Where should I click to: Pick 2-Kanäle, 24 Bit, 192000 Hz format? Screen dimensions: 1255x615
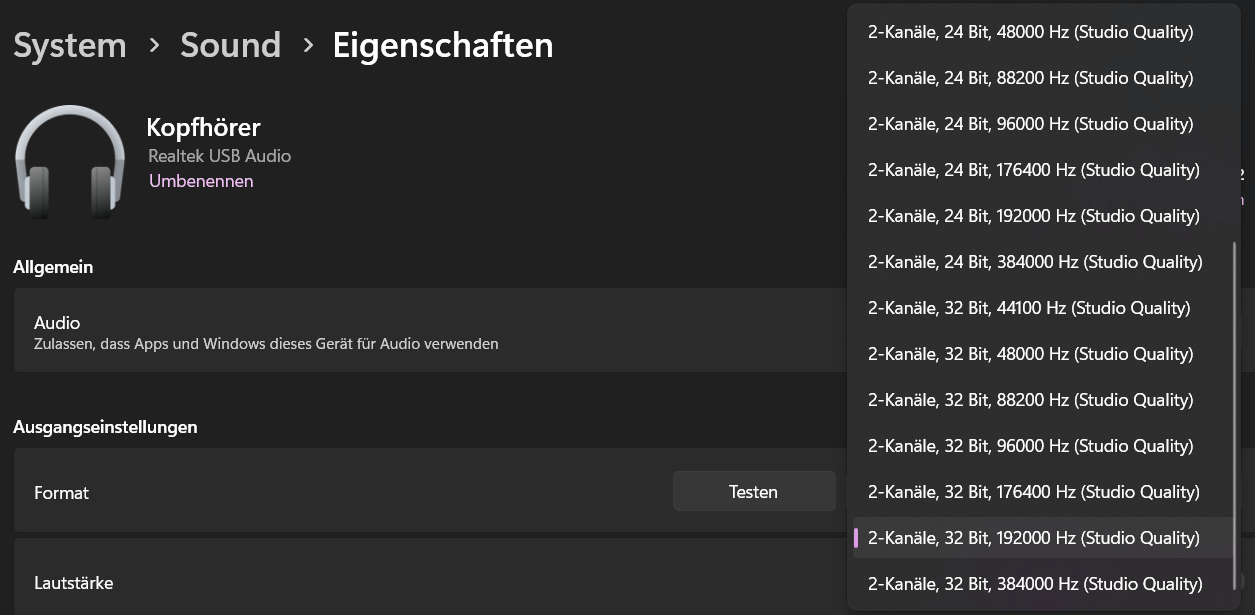(1033, 216)
